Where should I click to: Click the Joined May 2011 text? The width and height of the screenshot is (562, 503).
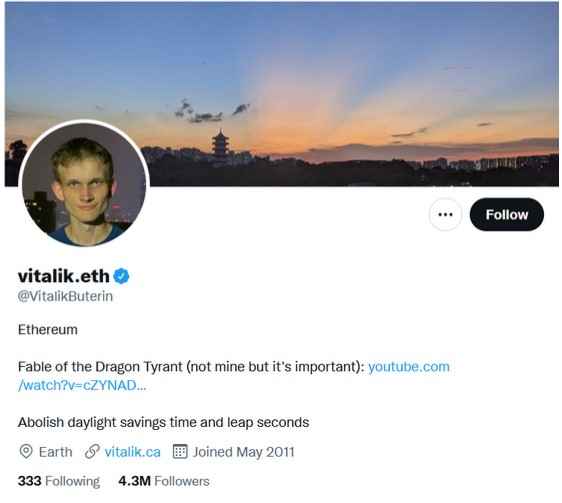tap(244, 452)
